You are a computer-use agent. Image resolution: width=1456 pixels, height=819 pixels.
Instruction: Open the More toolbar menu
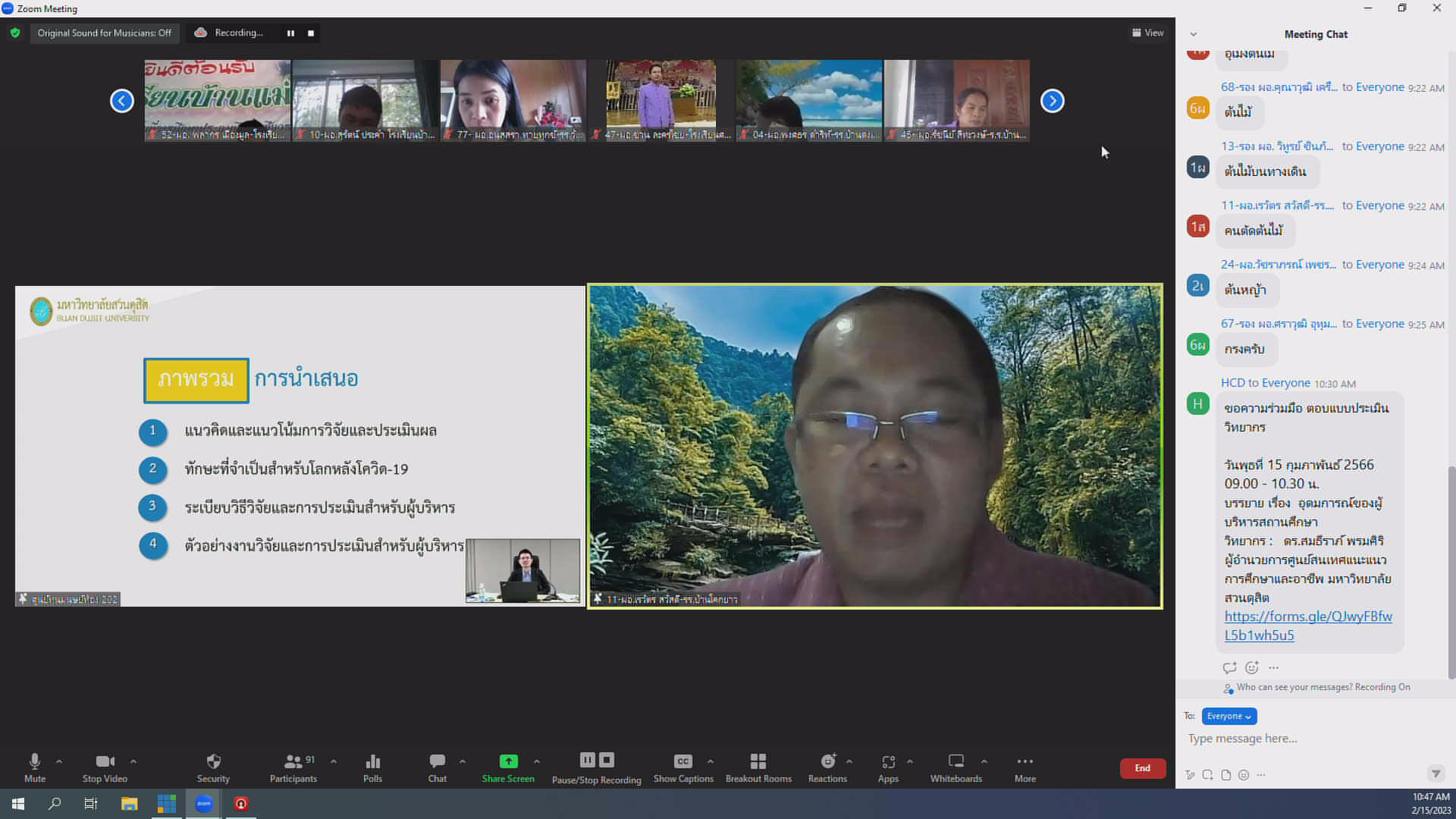point(1025,767)
